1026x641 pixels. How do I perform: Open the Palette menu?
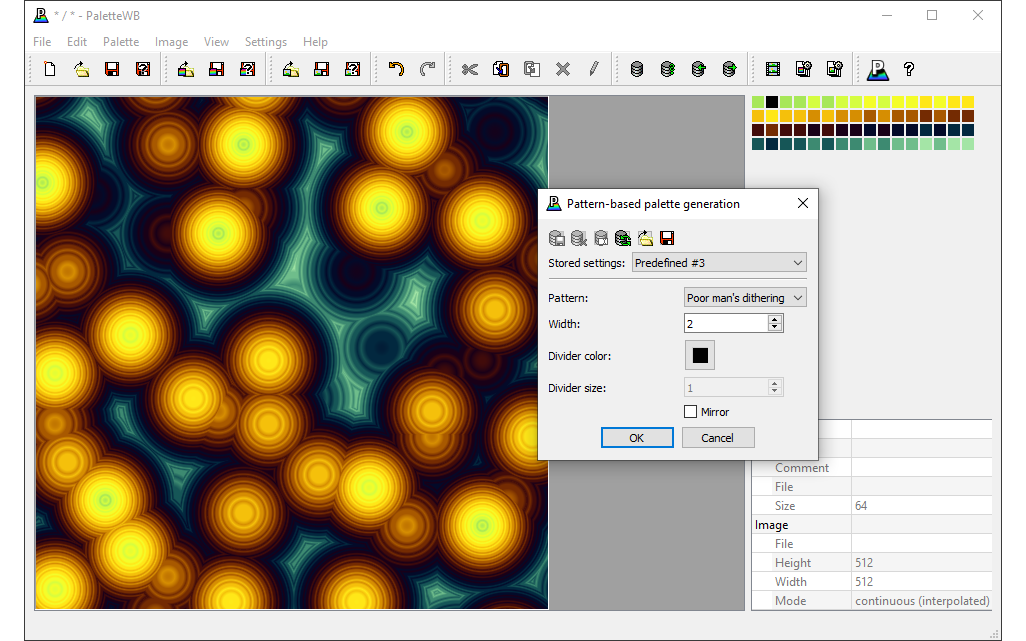click(121, 42)
